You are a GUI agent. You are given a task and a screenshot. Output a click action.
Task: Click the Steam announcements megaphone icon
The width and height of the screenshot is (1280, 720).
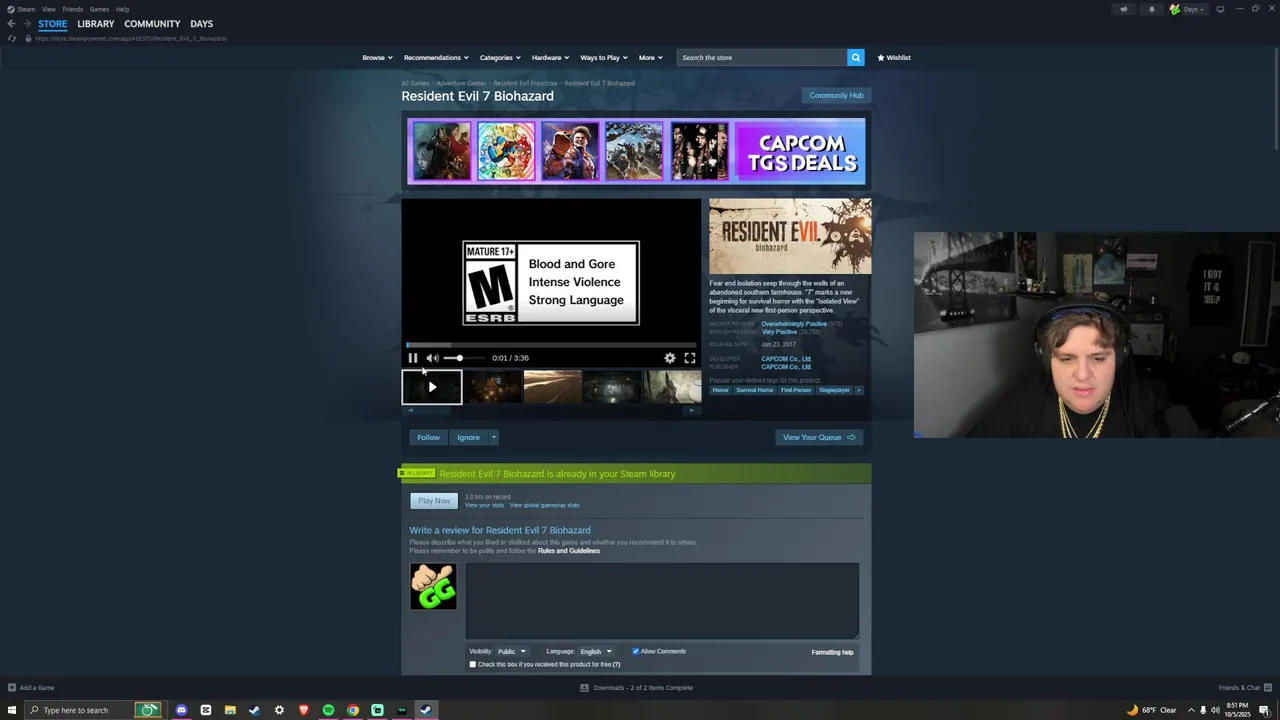point(1123,9)
